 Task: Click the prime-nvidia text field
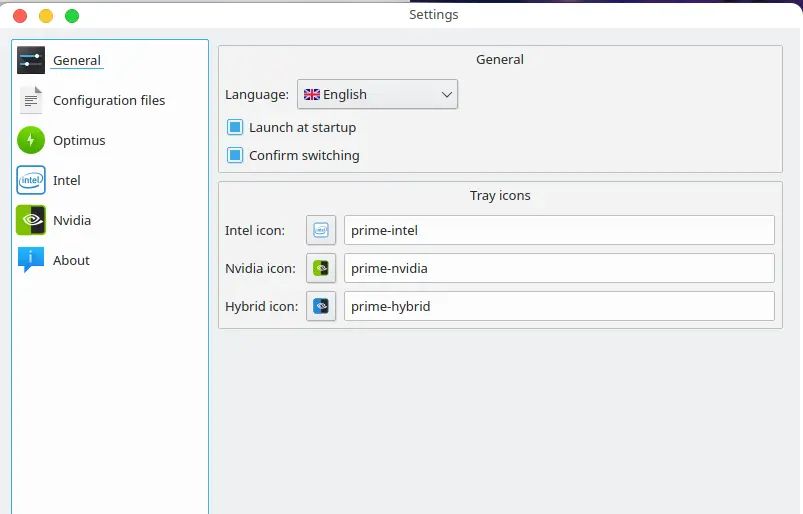tap(559, 268)
